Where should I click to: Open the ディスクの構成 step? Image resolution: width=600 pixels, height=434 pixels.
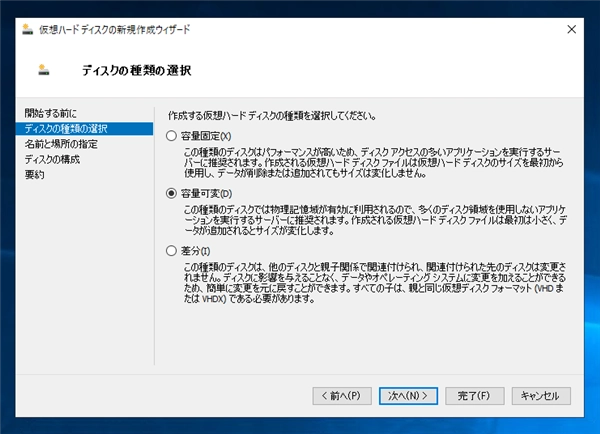(52, 159)
